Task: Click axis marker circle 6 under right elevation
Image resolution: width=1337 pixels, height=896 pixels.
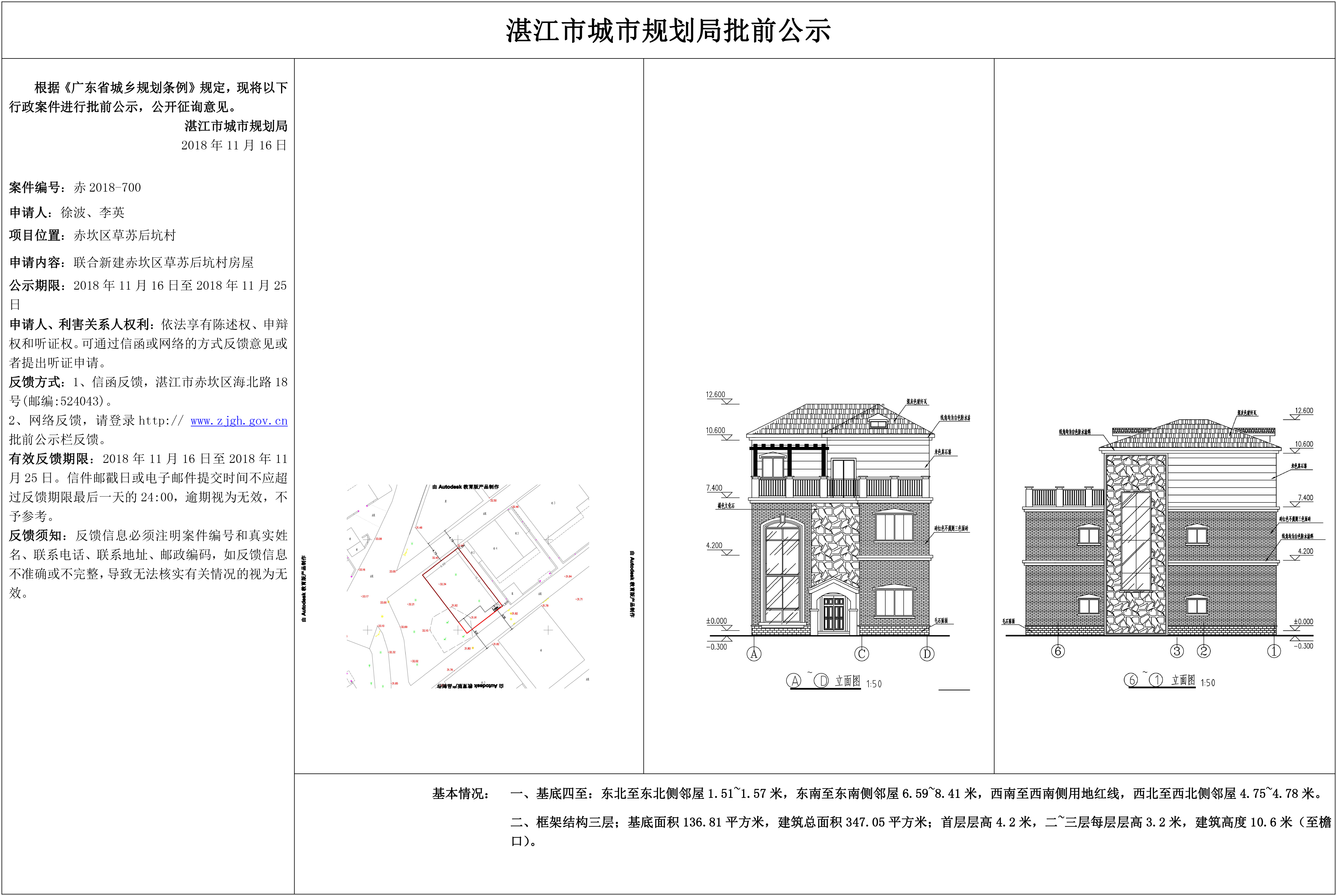Action: click(1058, 651)
